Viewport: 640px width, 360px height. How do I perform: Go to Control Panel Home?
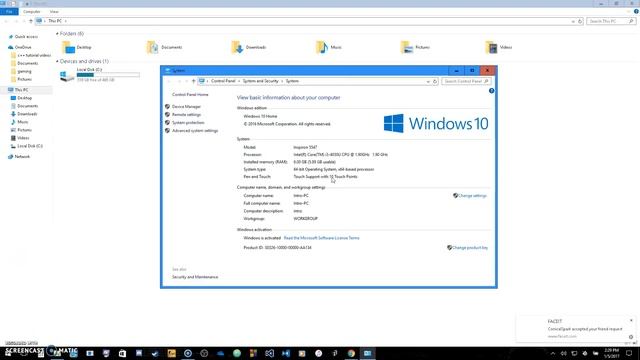(x=190, y=94)
